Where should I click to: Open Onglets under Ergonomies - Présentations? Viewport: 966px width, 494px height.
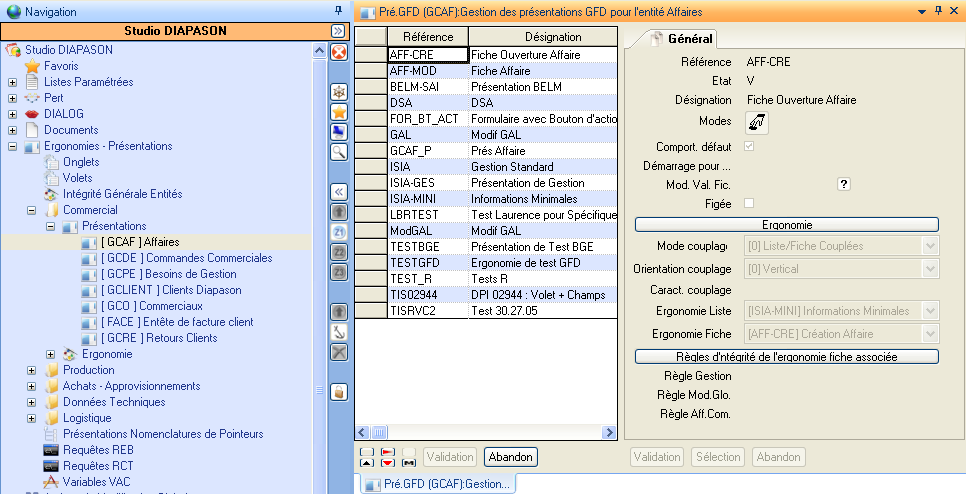pos(81,162)
